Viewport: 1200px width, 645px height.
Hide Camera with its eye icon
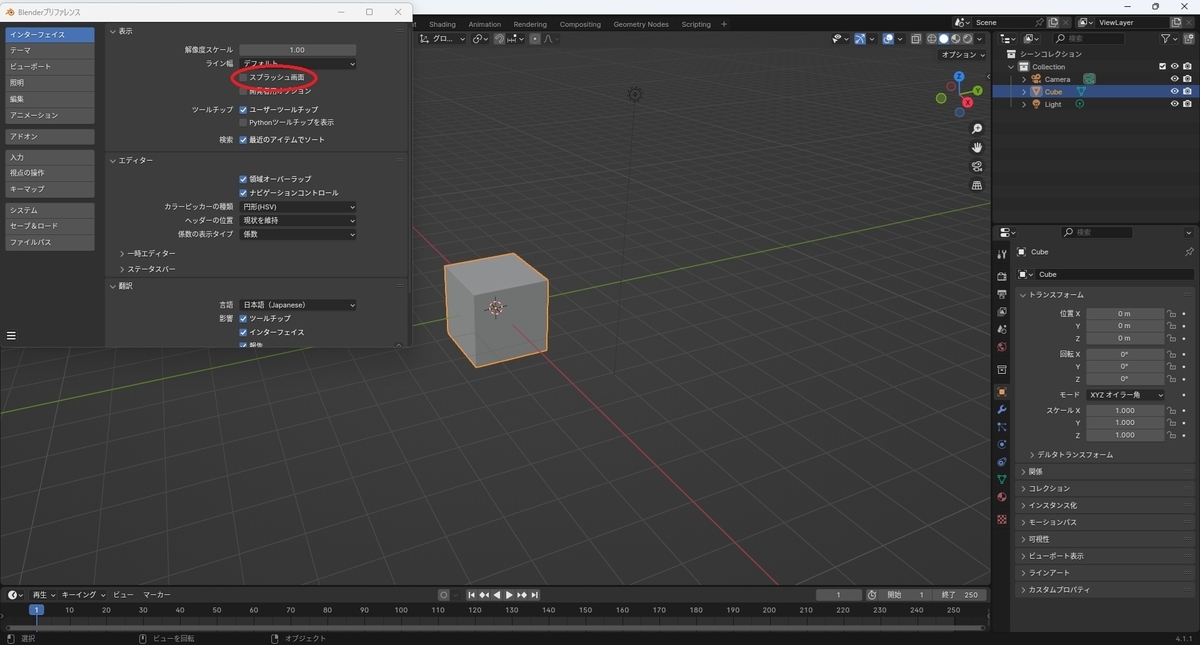1174,79
